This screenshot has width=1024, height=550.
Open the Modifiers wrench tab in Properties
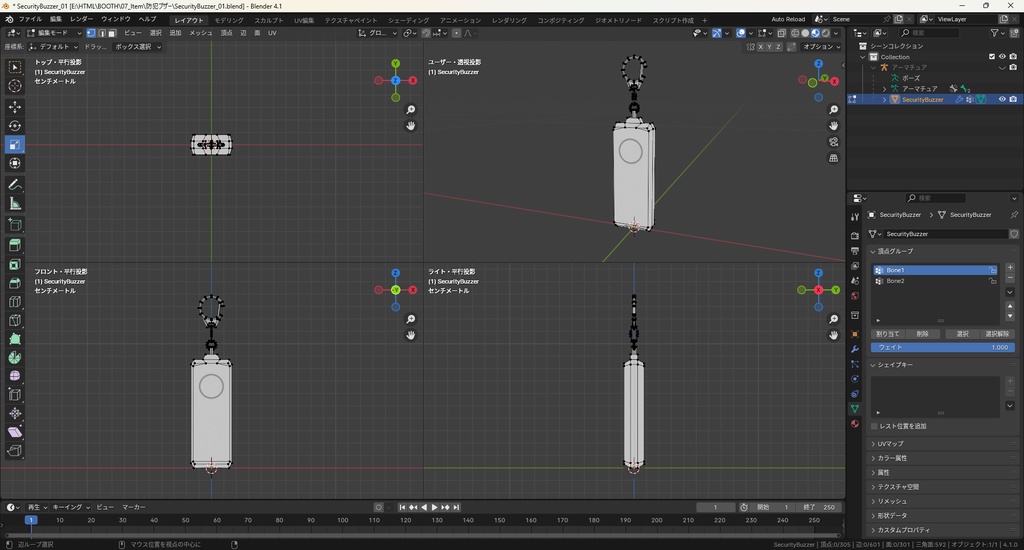coord(854,349)
